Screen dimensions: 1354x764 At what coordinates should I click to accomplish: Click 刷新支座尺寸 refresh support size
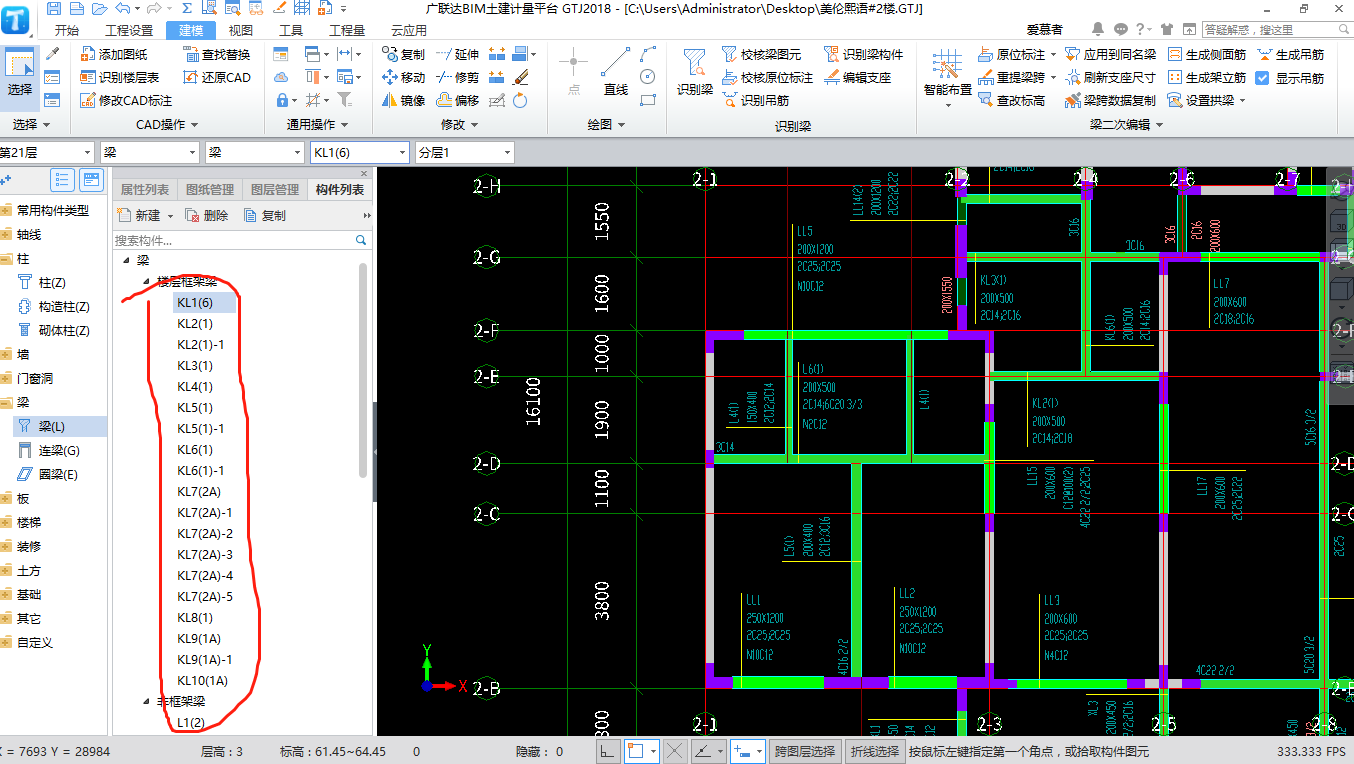pyautogui.click(x=1111, y=77)
